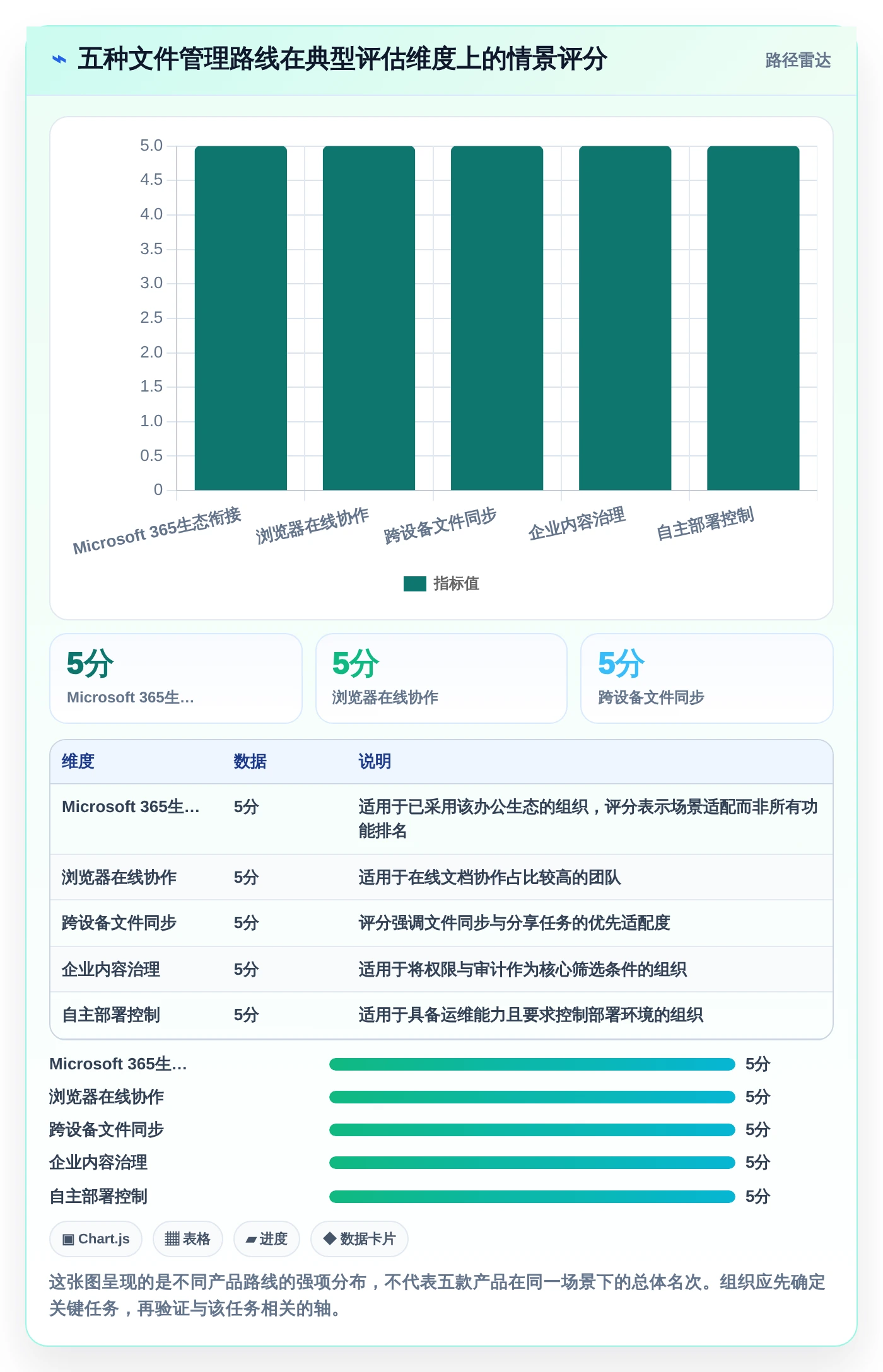Click the 5分 cell in the 企业内容治理 table row
883x1372 pixels.
pyautogui.click(x=246, y=970)
